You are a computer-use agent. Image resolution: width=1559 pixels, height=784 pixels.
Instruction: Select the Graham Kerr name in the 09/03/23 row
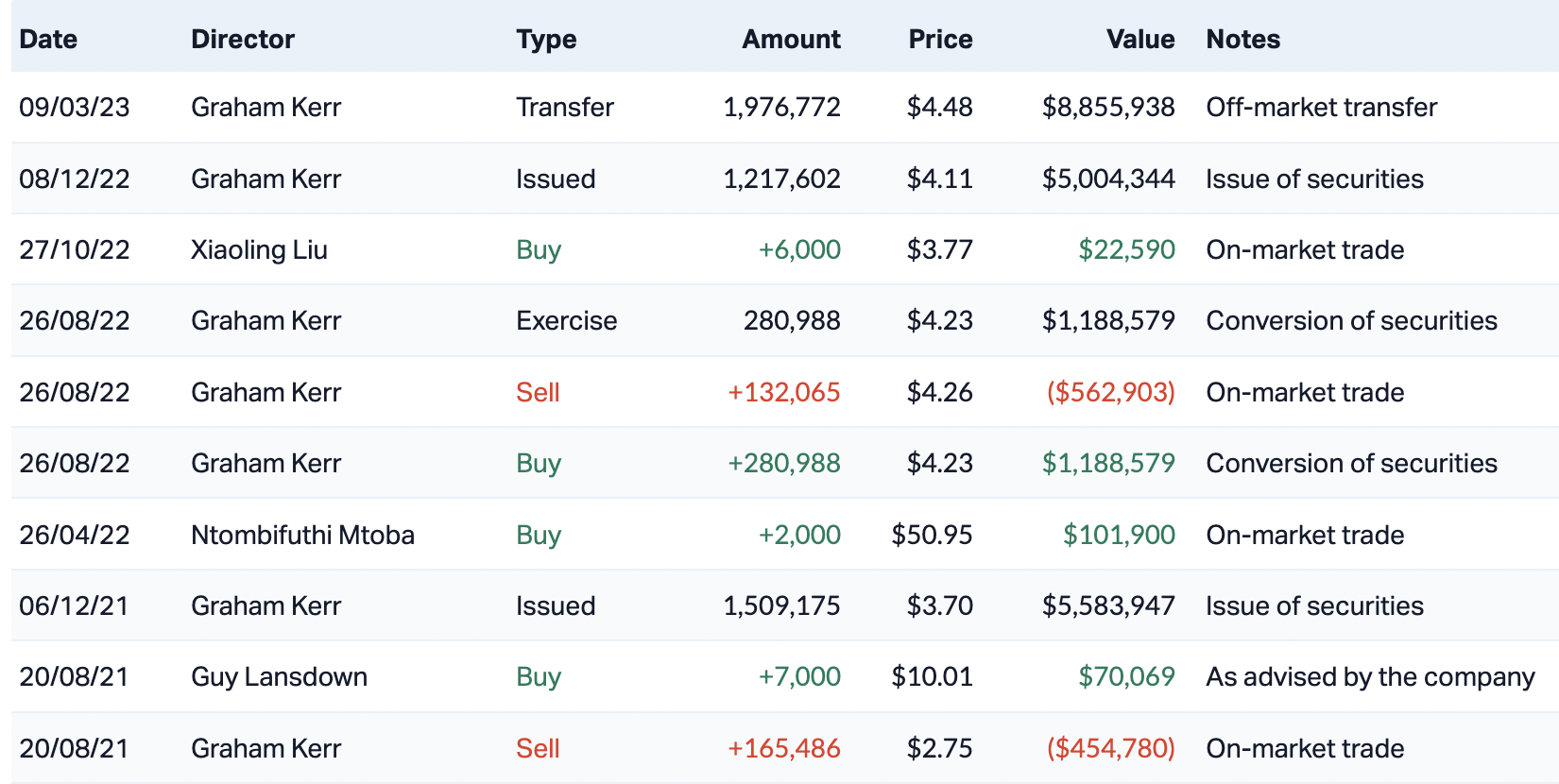[266, 107]
